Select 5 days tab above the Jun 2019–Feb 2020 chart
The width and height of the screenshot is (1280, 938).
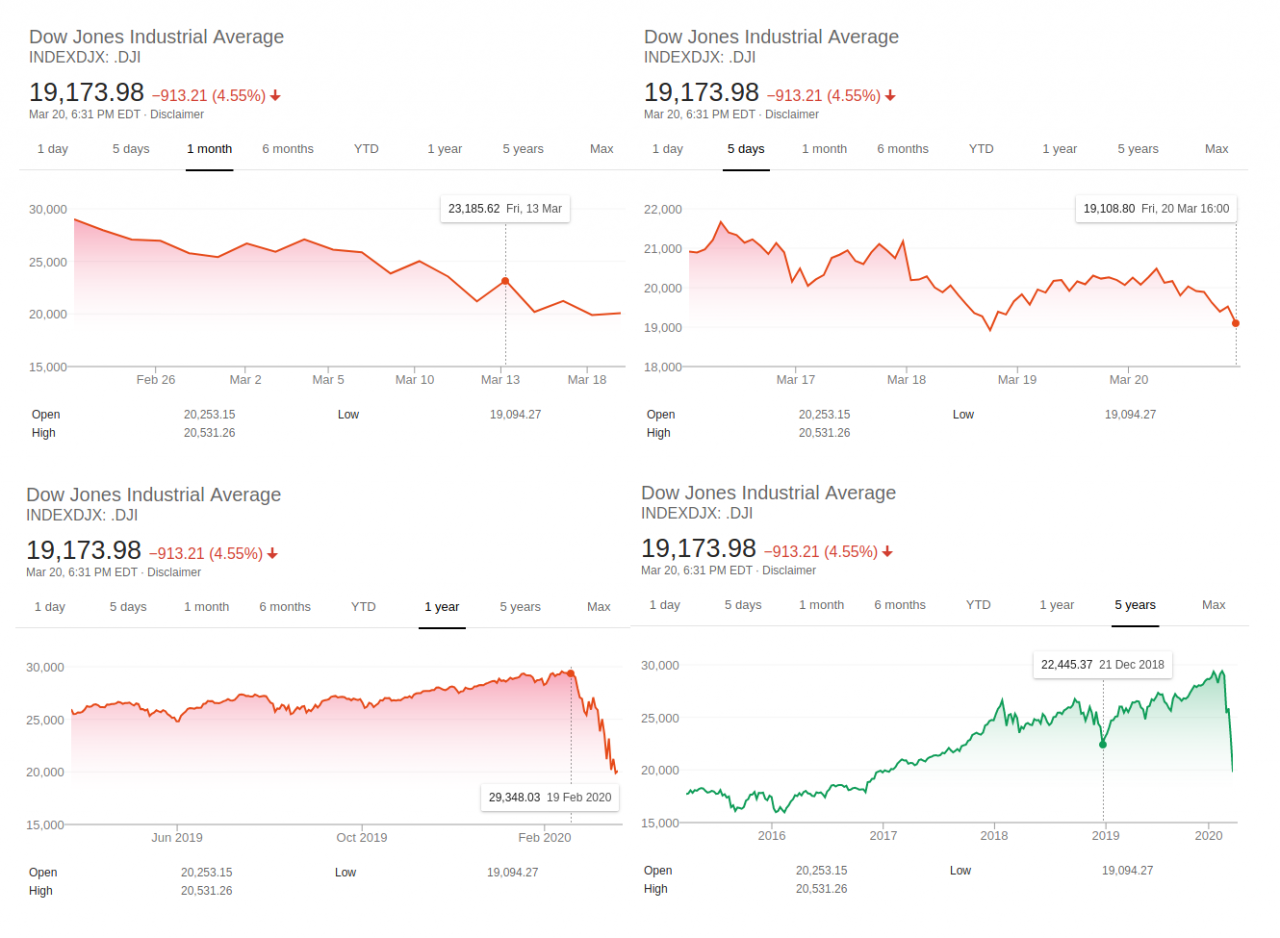click(127, 607)
